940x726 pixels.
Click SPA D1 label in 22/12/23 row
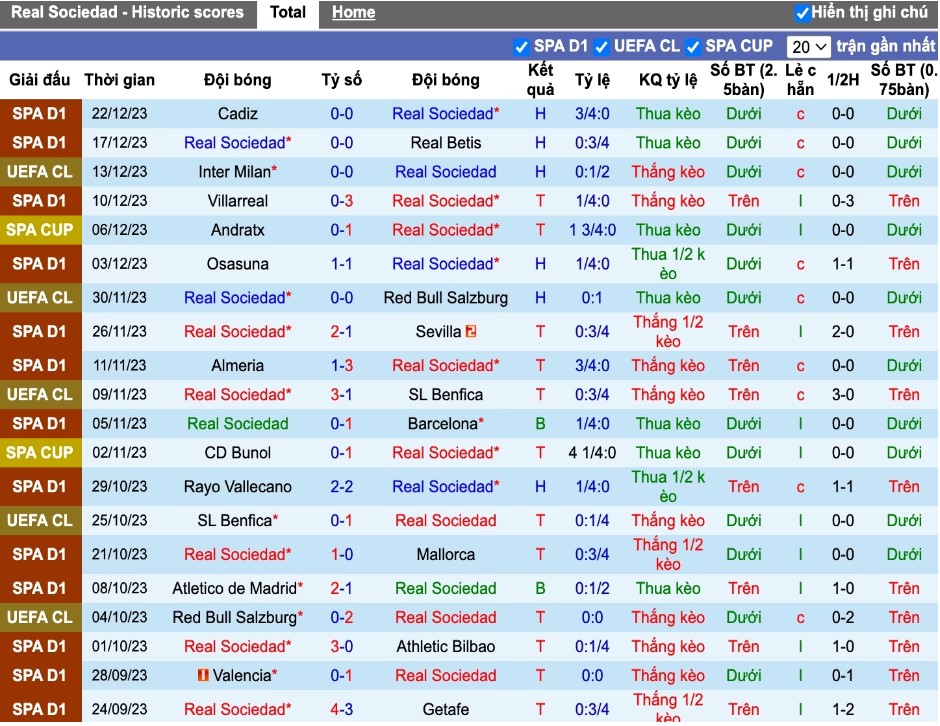[x=40, y=113]
